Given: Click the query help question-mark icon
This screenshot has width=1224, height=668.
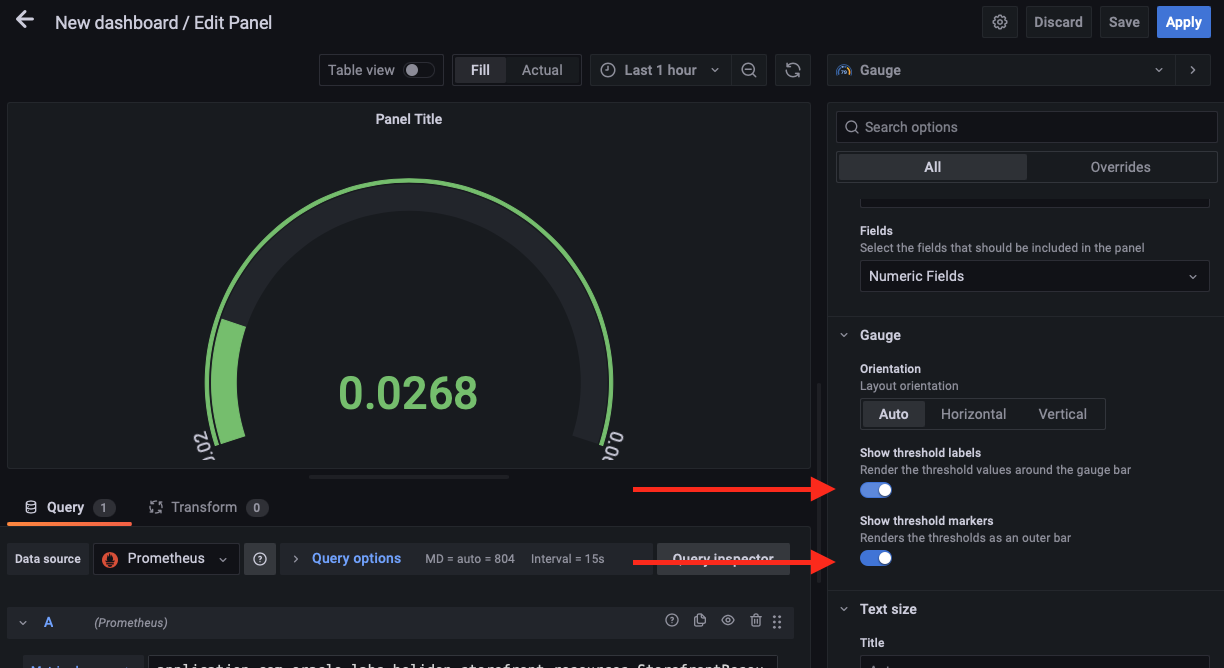Looking at the screenshot, I should pyautogui.click(x=260, y=559).
